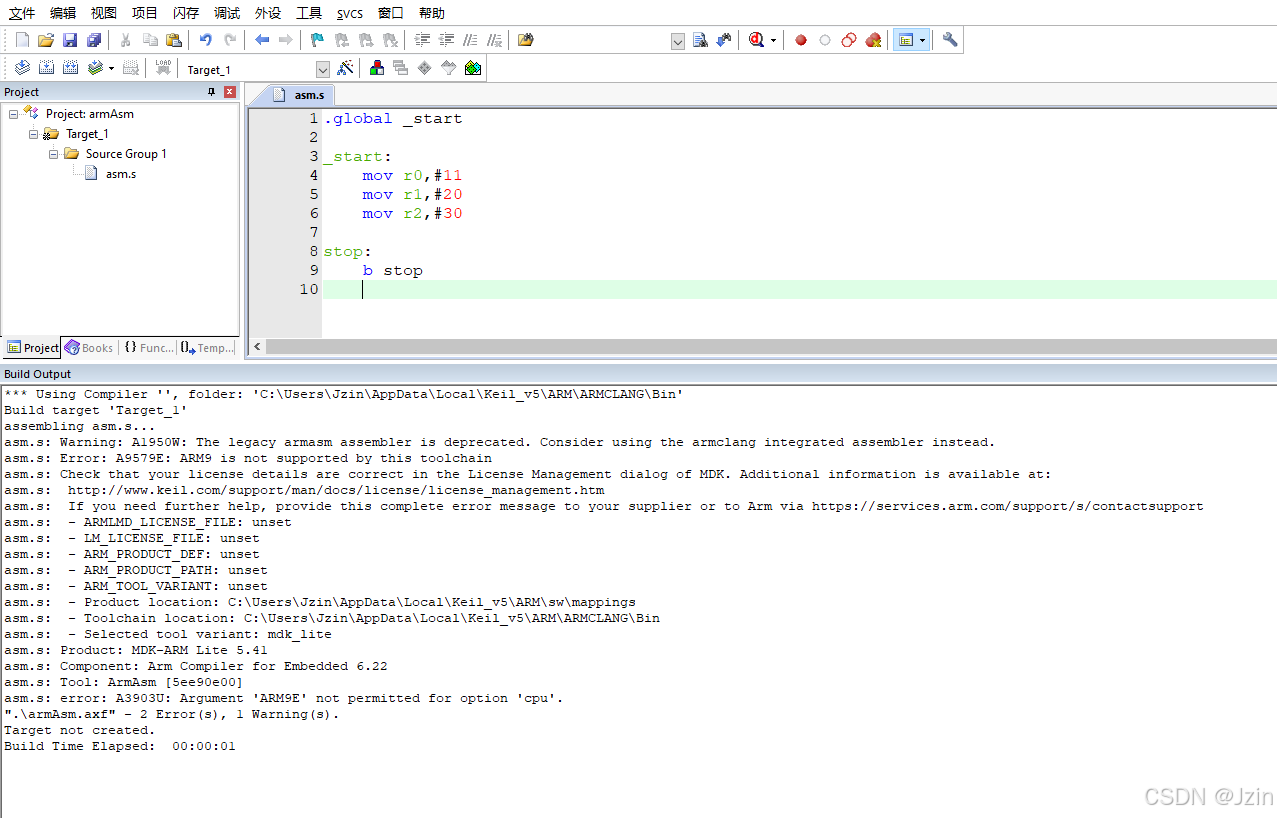Save all files icon
Screen dimensions: 1277x818
click(x=94, y=40)
